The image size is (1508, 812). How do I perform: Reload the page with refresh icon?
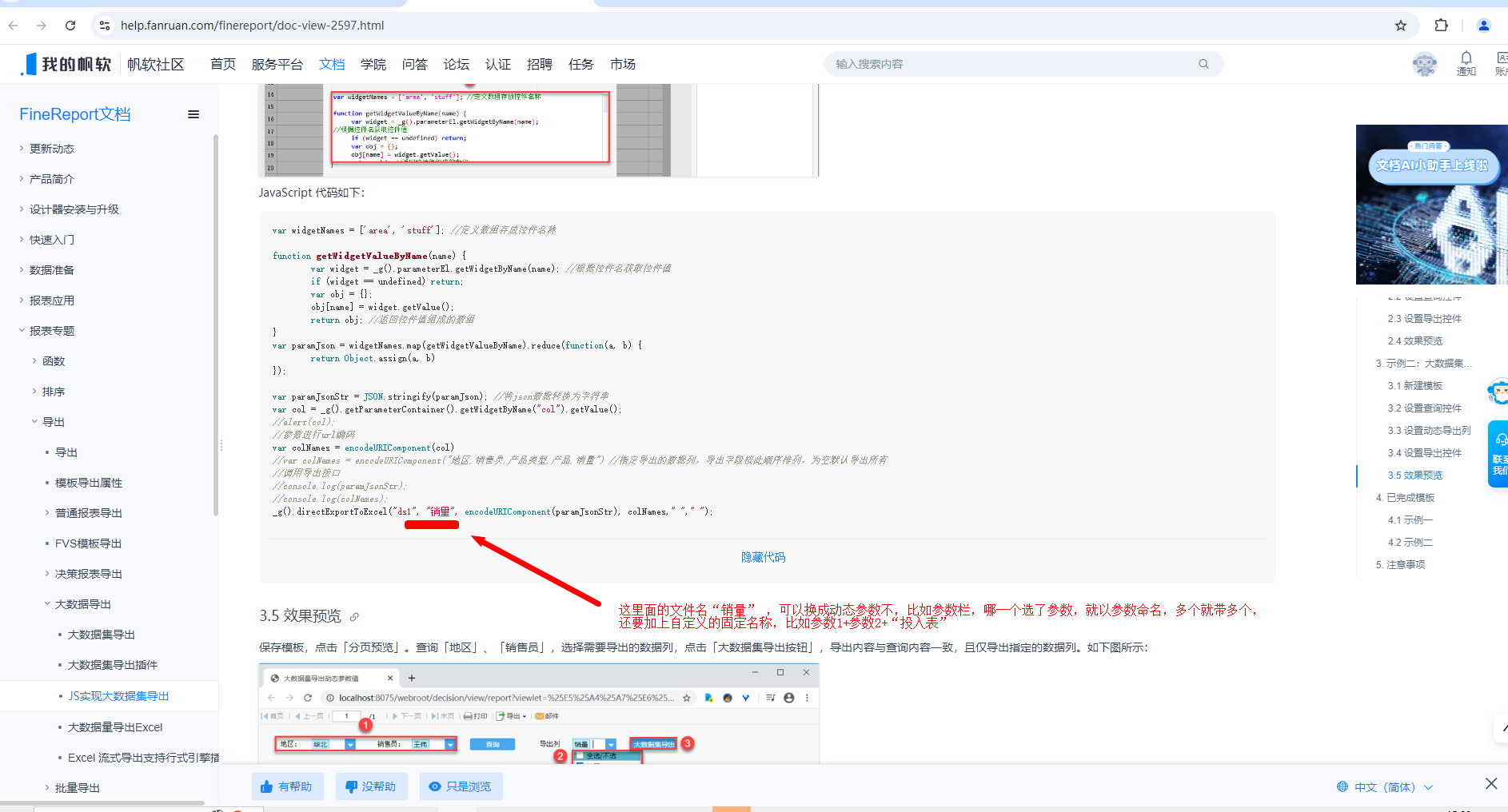[70, 26]
